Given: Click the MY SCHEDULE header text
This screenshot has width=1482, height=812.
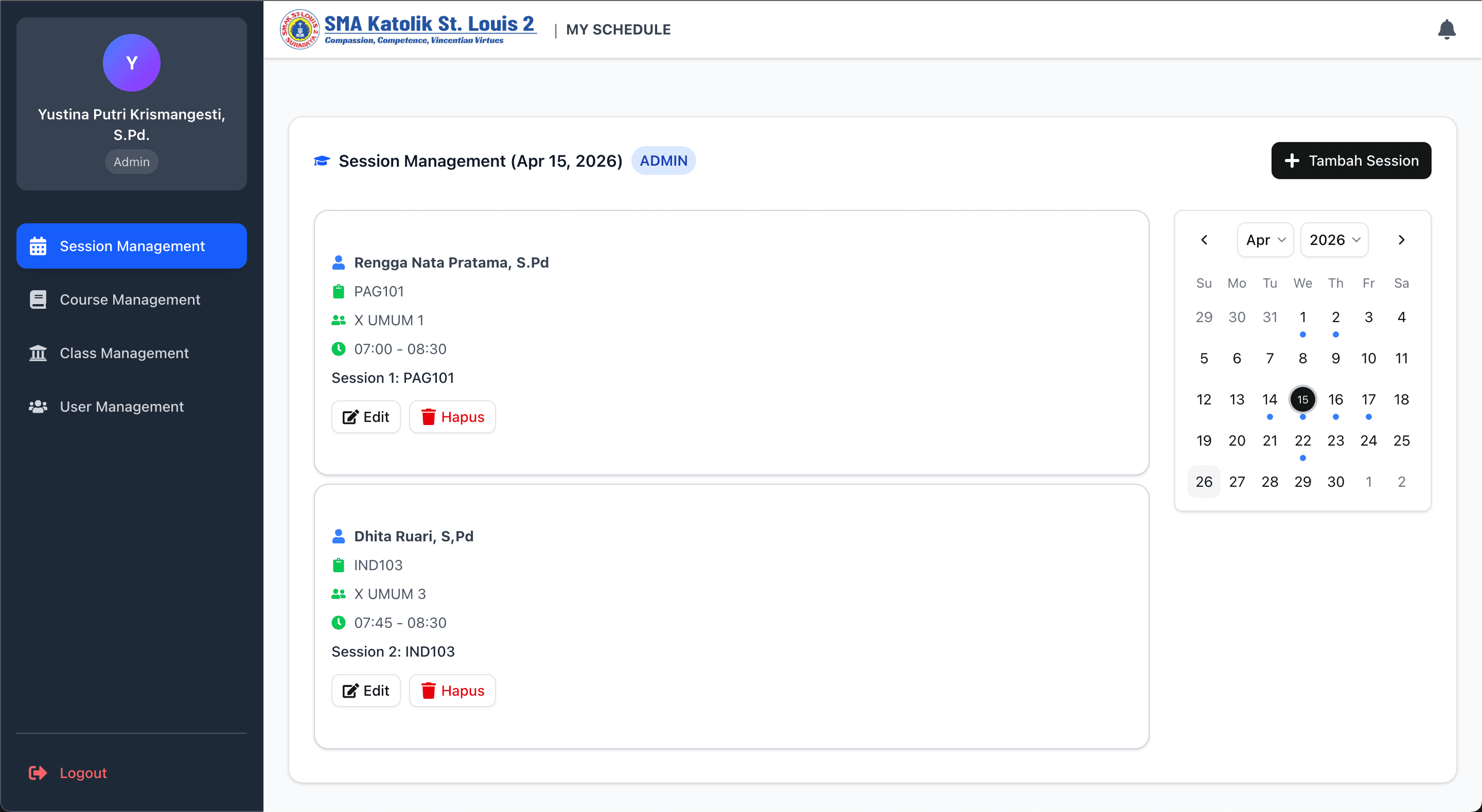Looking at the screenshot, I should pos(618,29).
